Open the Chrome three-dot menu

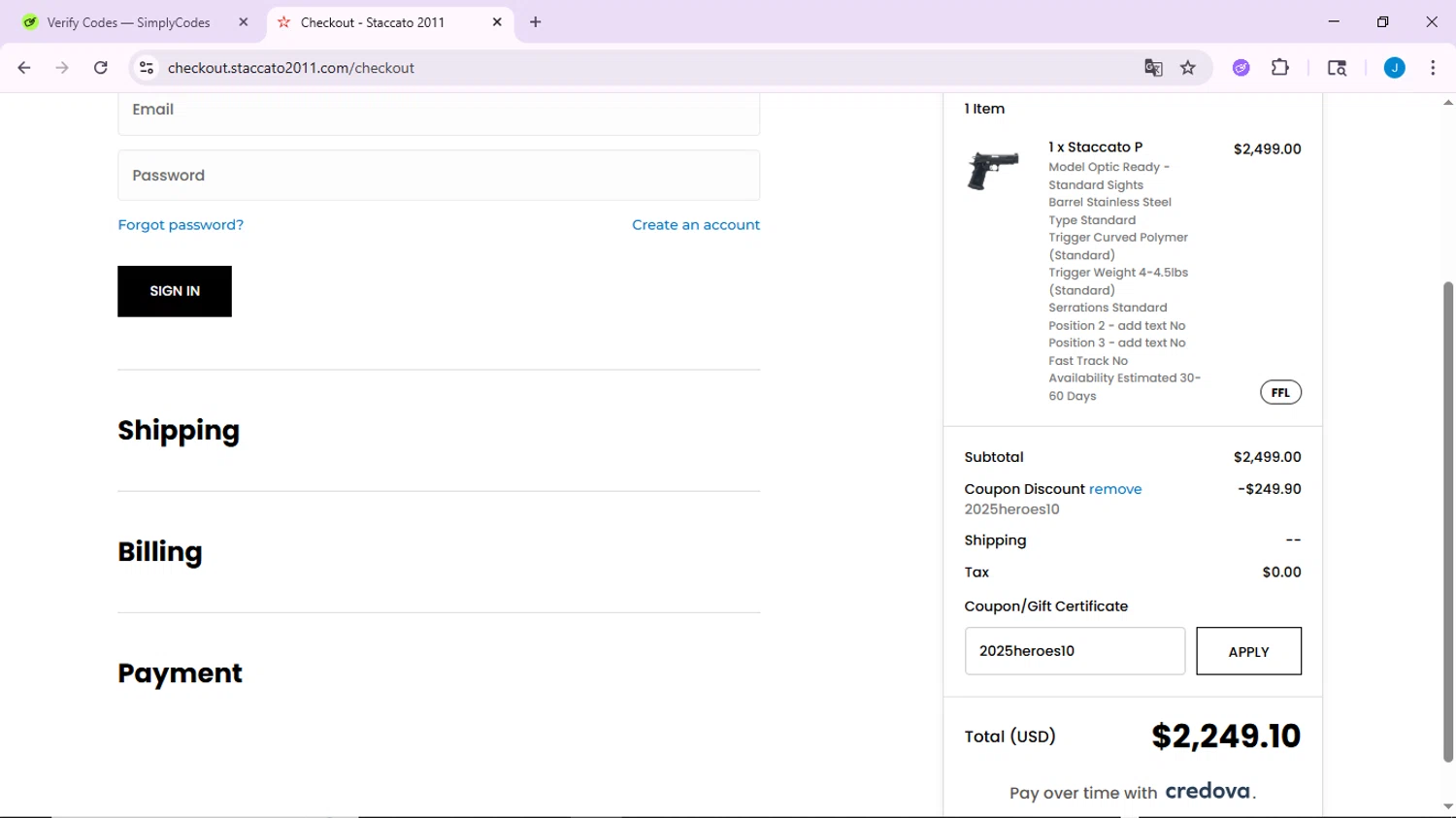[1433, 68]
